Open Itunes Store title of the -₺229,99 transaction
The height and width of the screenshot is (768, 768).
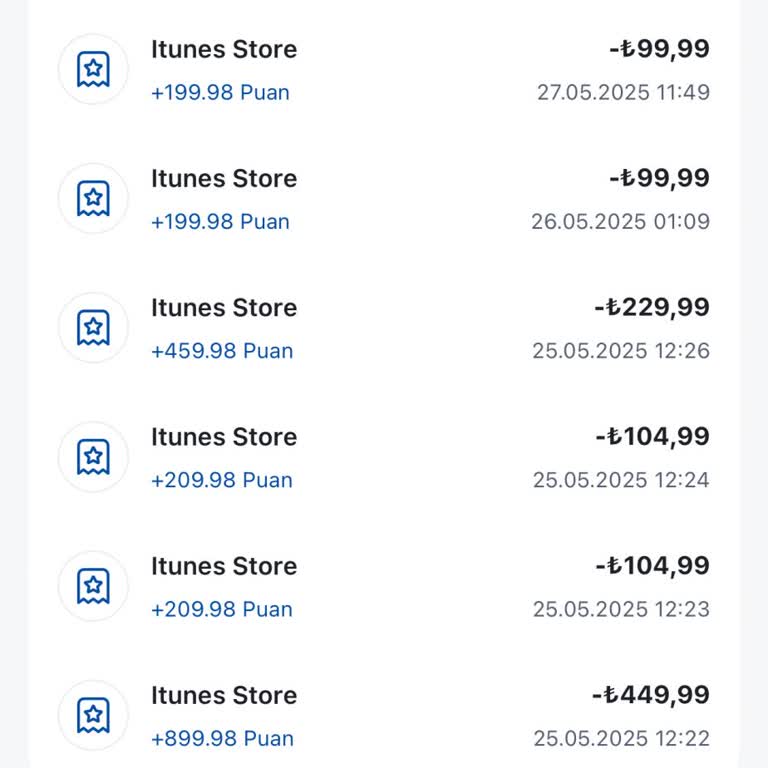224,308
